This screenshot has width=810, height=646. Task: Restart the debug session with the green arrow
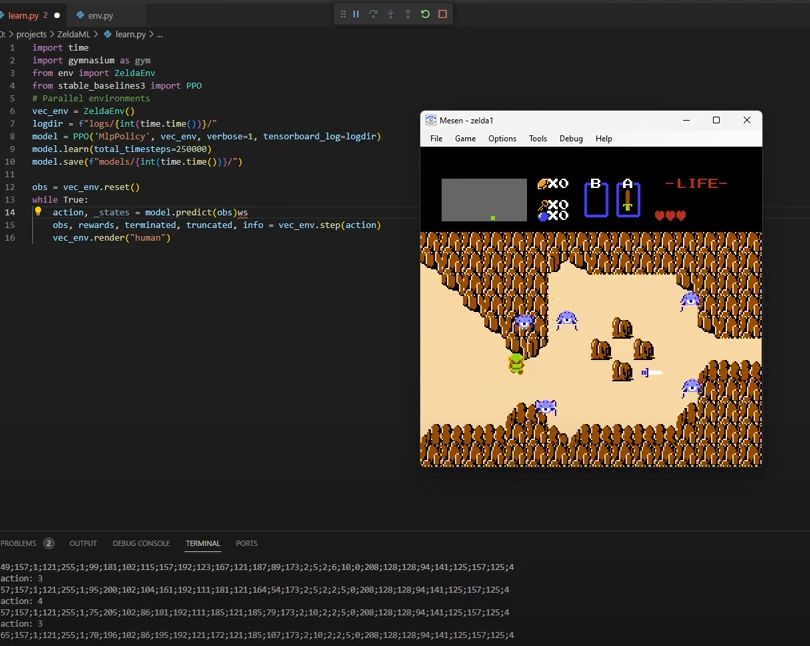tap(425, 14)
